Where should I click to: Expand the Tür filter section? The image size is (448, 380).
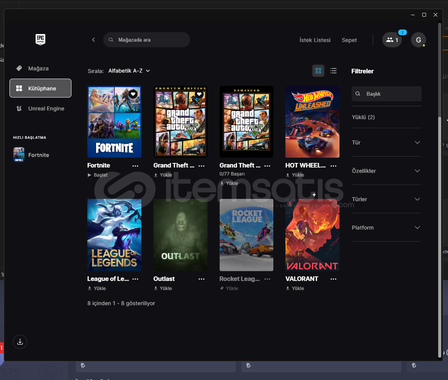[x=386, y=142]
